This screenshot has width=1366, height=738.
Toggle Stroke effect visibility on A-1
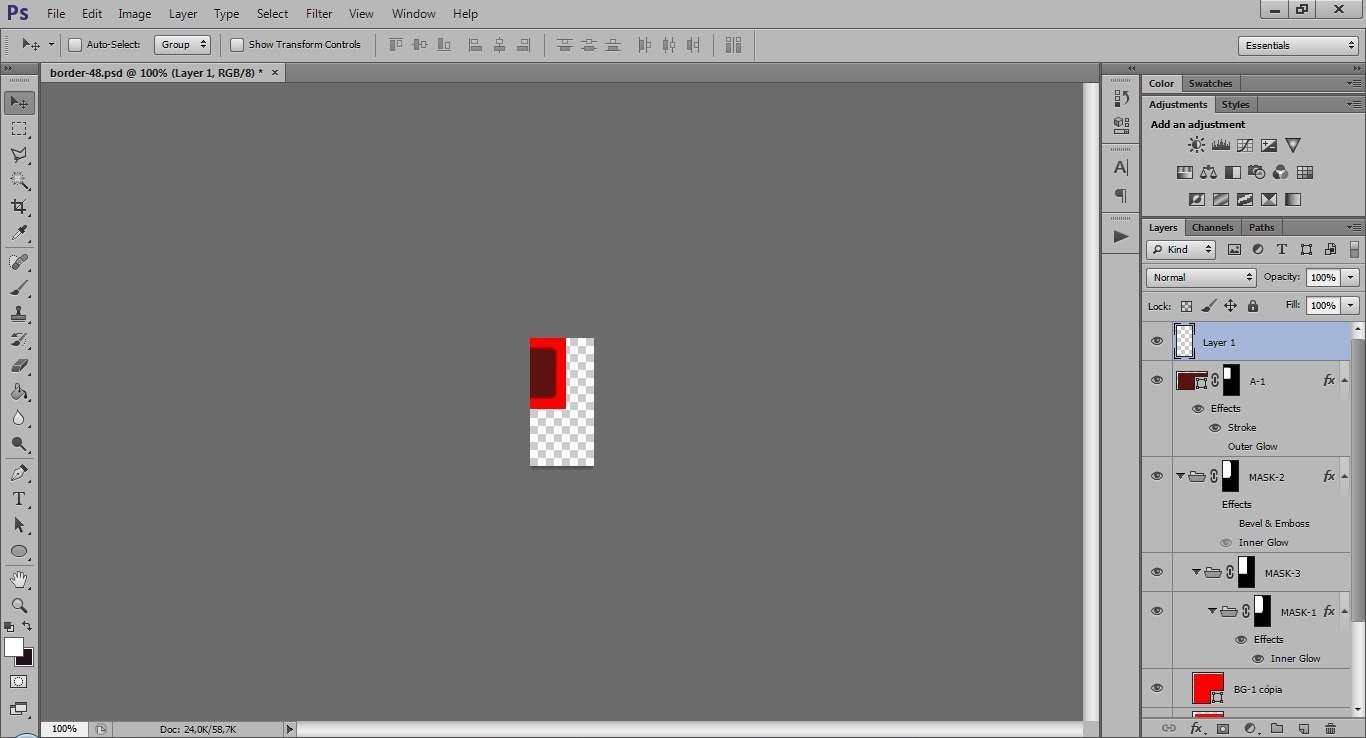click(1215, 428)
